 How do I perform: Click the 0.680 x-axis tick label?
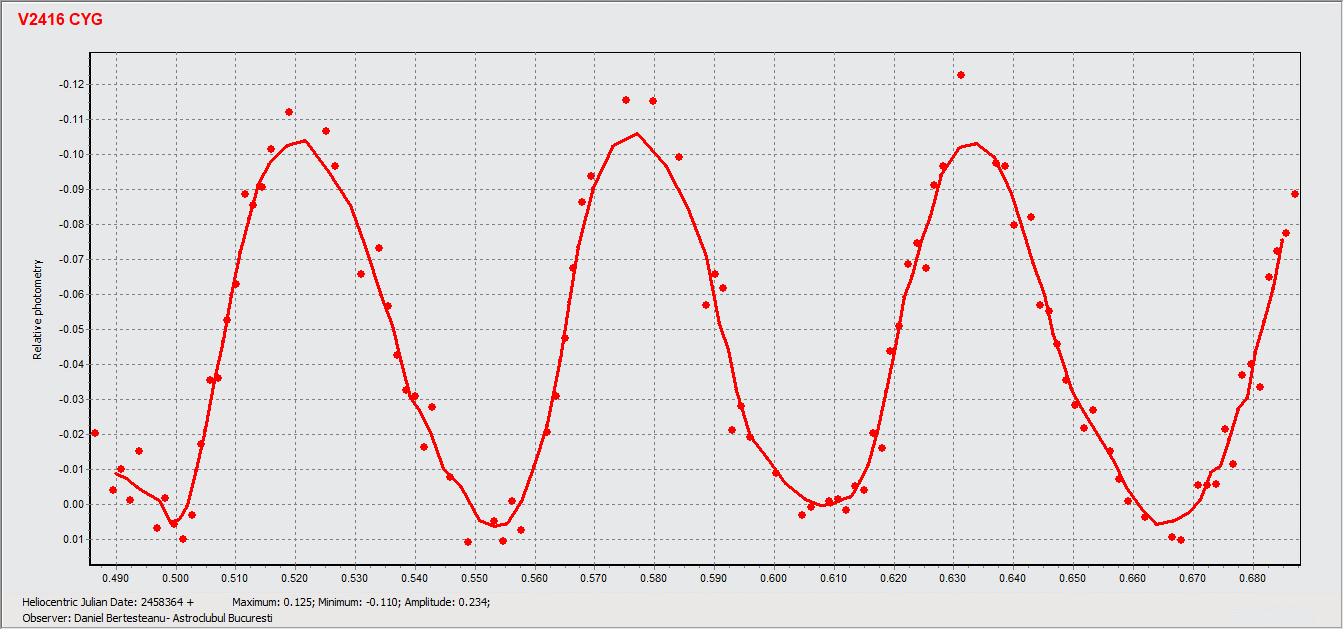(1252, 578)
